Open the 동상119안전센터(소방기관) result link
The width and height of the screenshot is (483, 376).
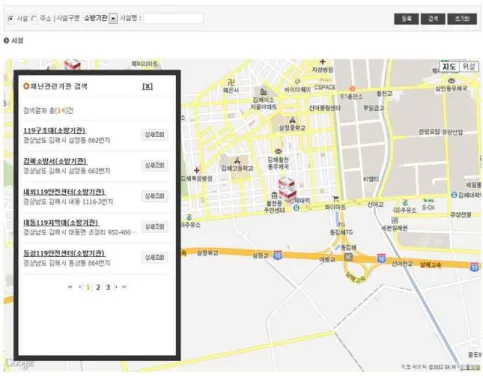point(64,253)
